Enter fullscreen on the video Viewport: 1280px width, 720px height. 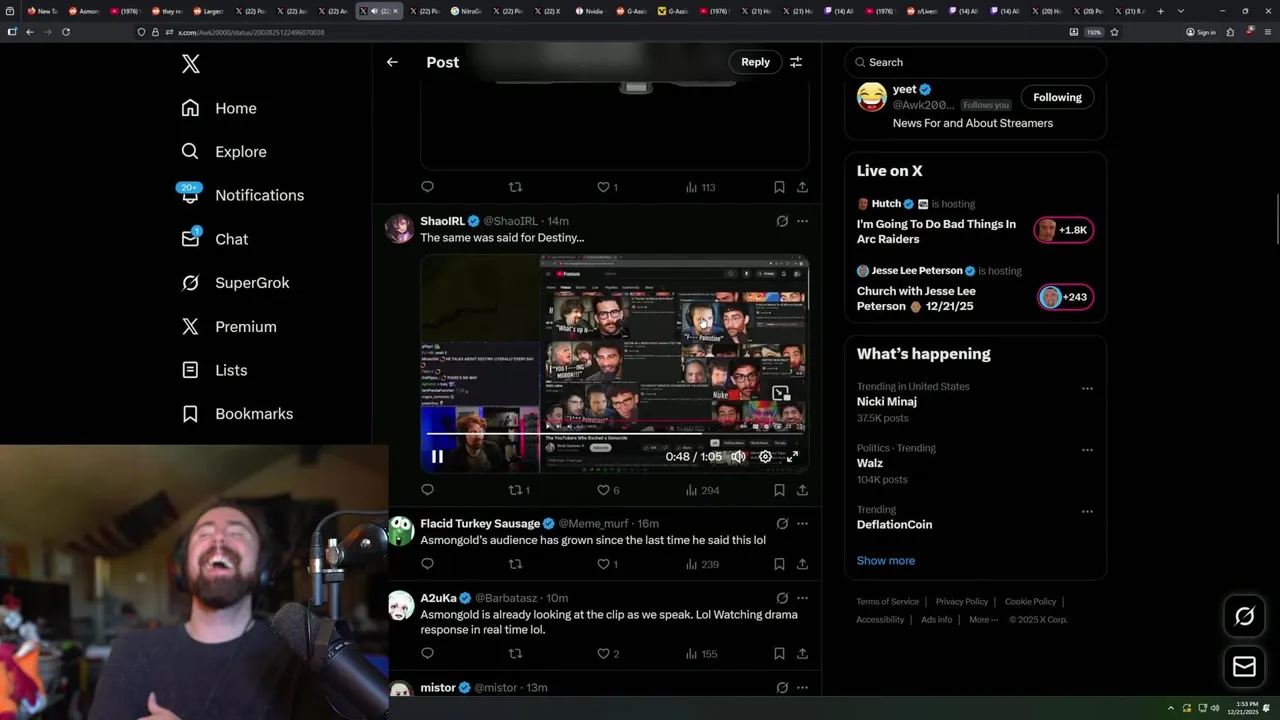click(x=792, y=456)
